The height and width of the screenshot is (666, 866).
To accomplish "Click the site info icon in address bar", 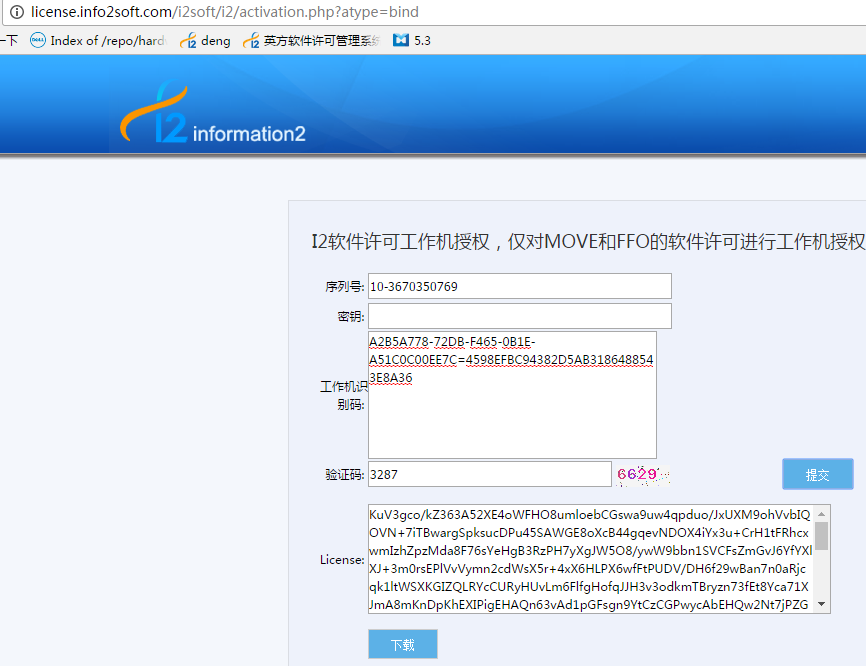I will click(x=17, y=12).
